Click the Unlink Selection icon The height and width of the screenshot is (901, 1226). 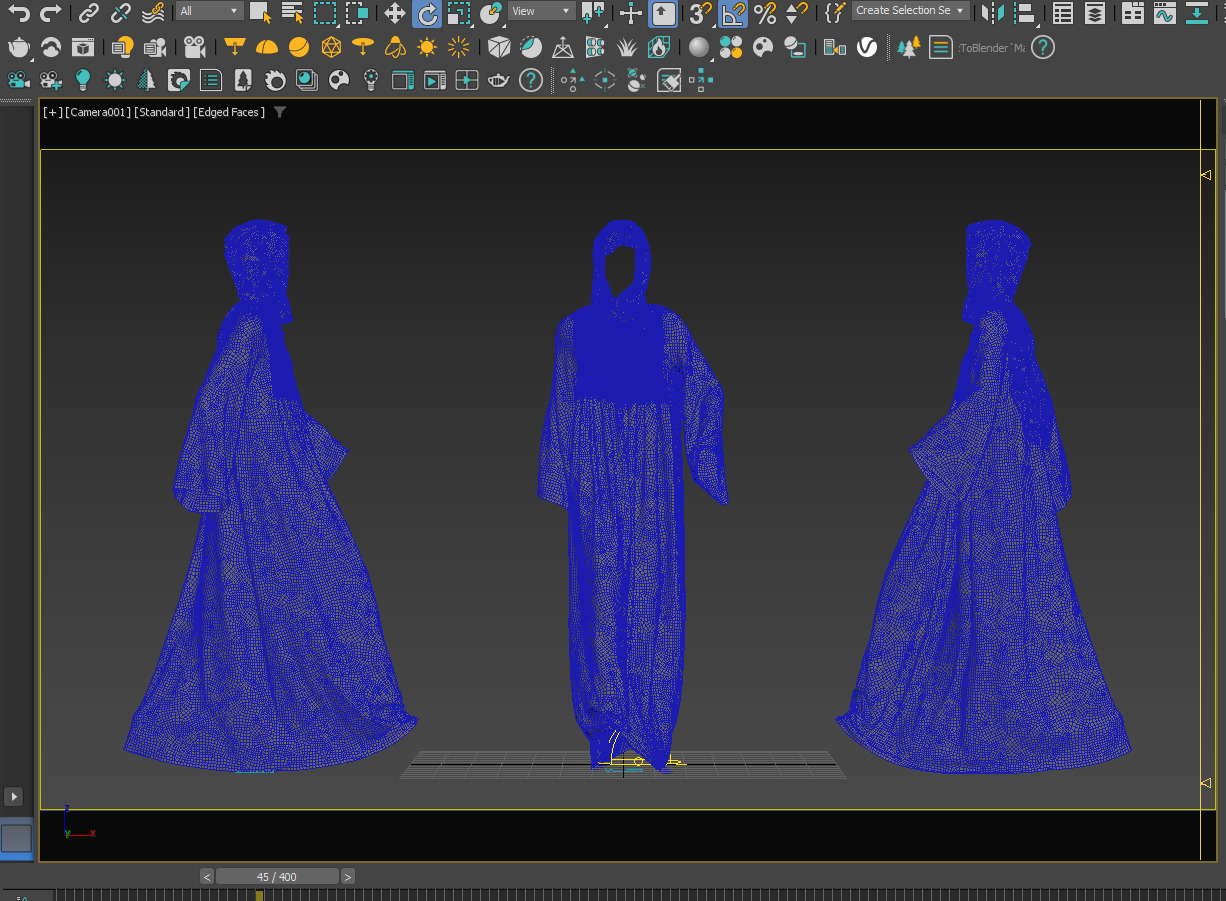(121, 13)
